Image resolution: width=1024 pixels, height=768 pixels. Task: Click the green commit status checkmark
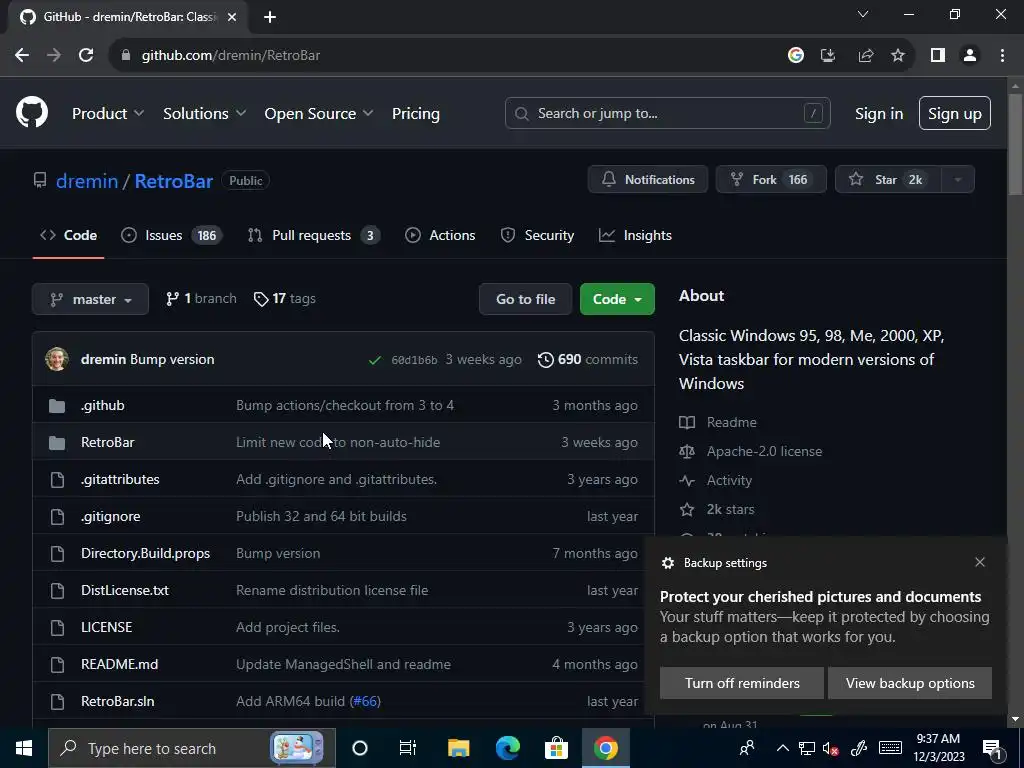pyautogui.click(x=375, y=360)
